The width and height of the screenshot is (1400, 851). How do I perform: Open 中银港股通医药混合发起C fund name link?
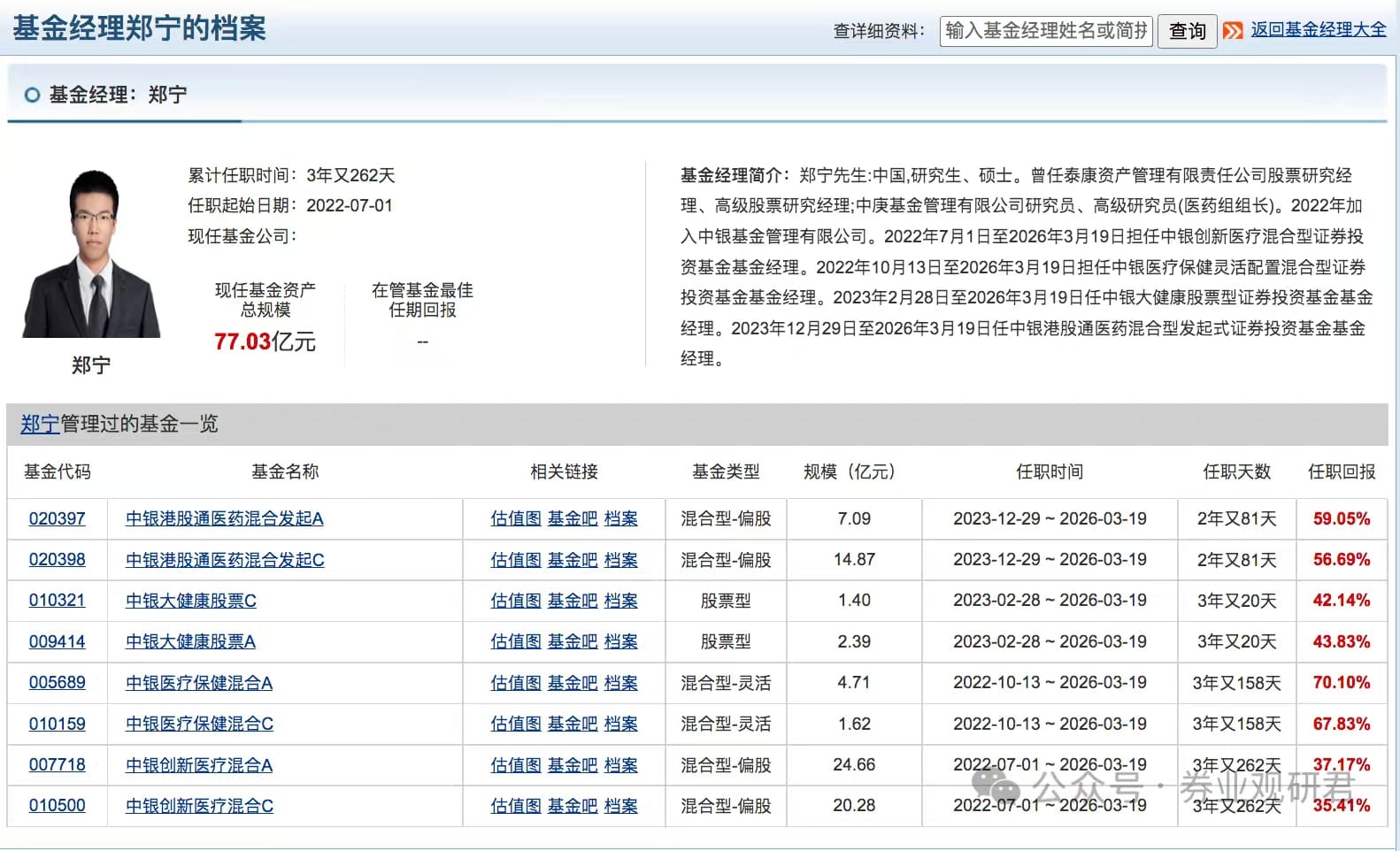coord(225,560)
